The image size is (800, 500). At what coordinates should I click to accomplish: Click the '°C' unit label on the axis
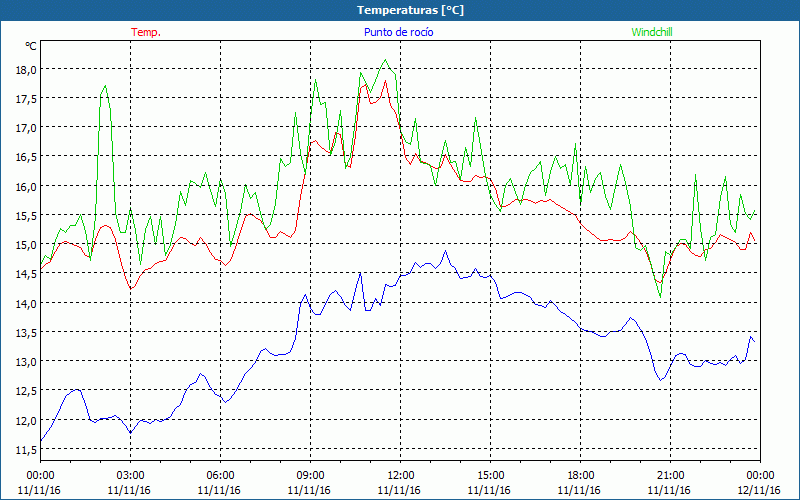point(31,46)
